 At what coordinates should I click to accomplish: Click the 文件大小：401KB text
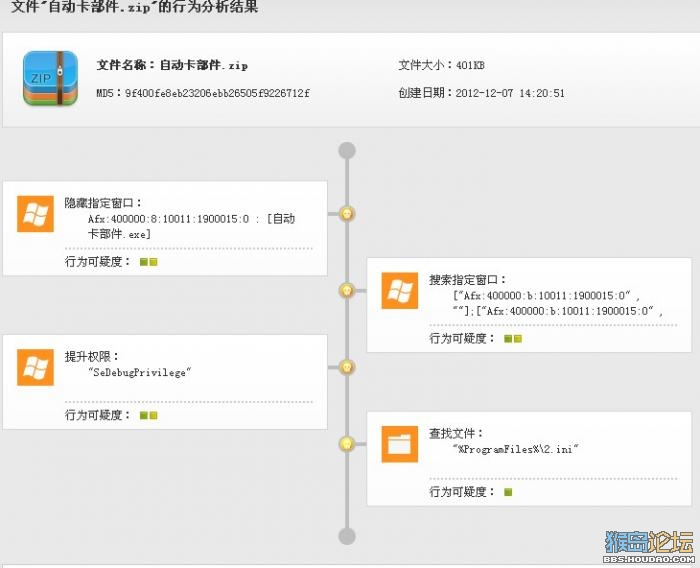(442, 65)
